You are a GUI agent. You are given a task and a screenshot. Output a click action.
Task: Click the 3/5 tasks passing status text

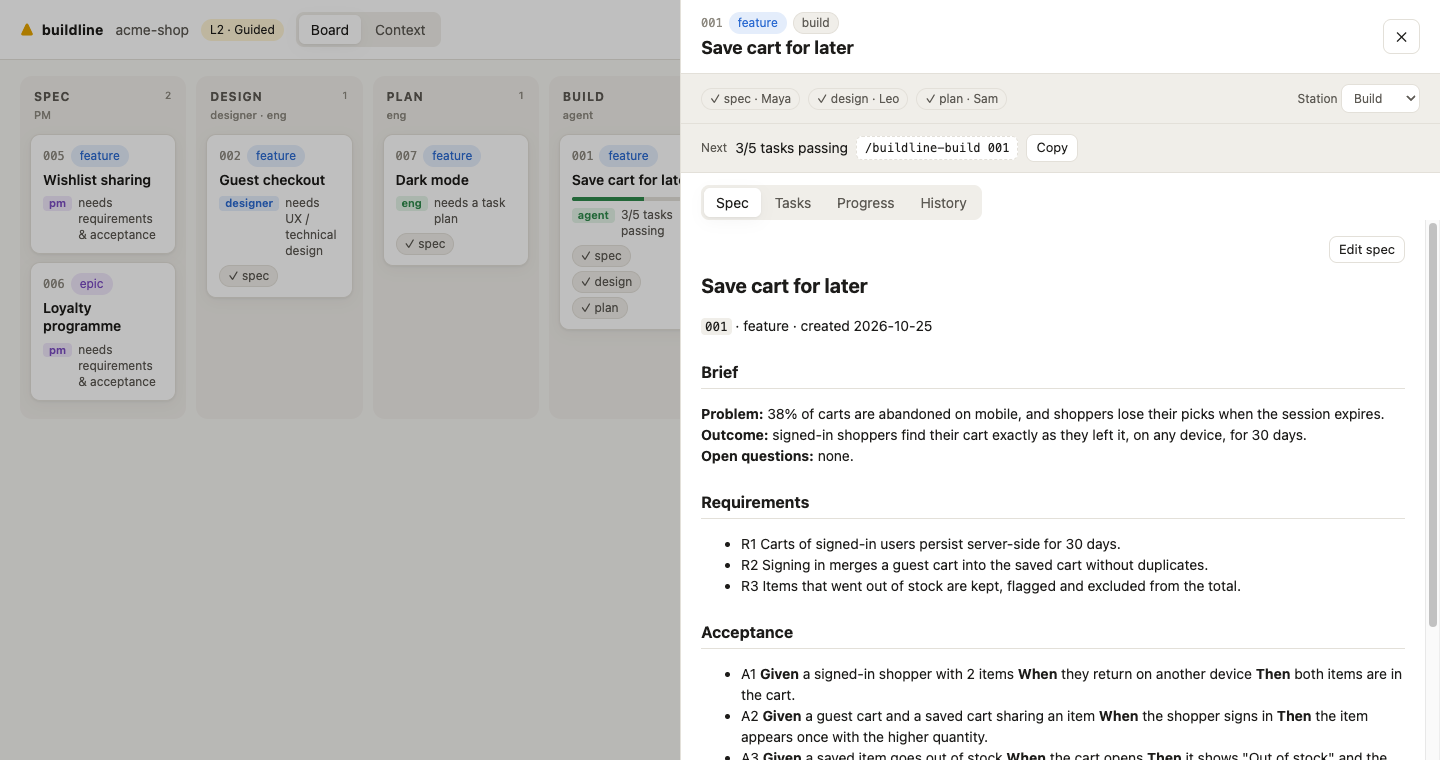791,148
